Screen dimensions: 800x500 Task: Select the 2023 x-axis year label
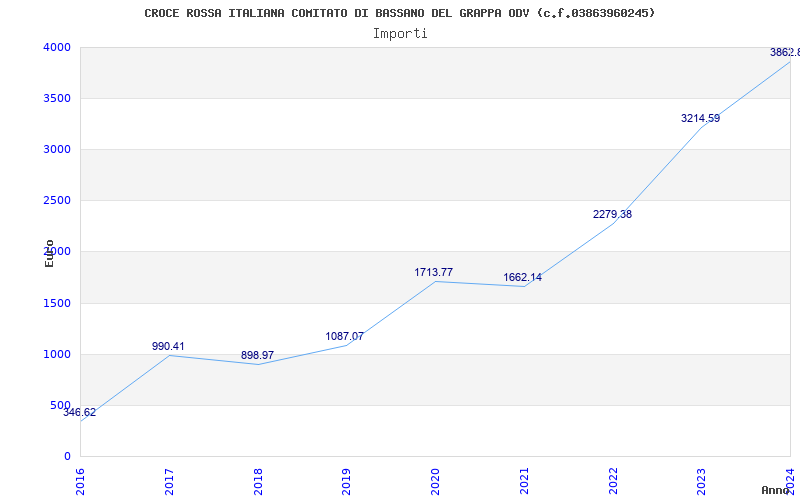tap(702, 482)
